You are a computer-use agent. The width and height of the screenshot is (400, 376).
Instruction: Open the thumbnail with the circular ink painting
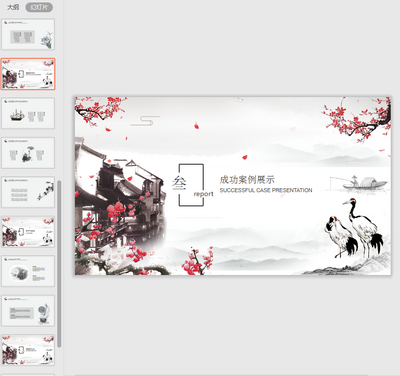click(x=28, y=271)
